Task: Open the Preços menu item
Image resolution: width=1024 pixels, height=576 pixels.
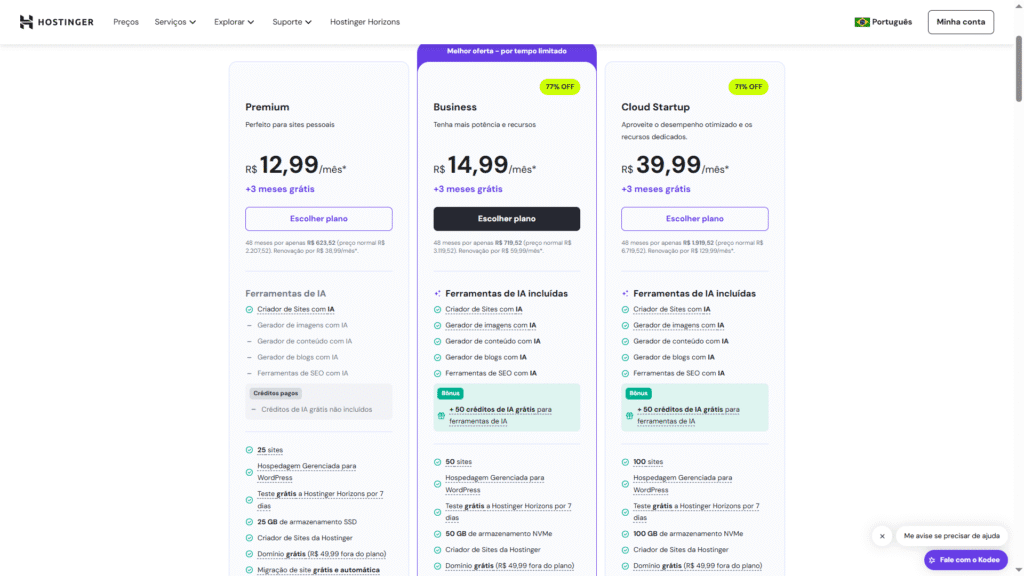Action: (125, 22)
